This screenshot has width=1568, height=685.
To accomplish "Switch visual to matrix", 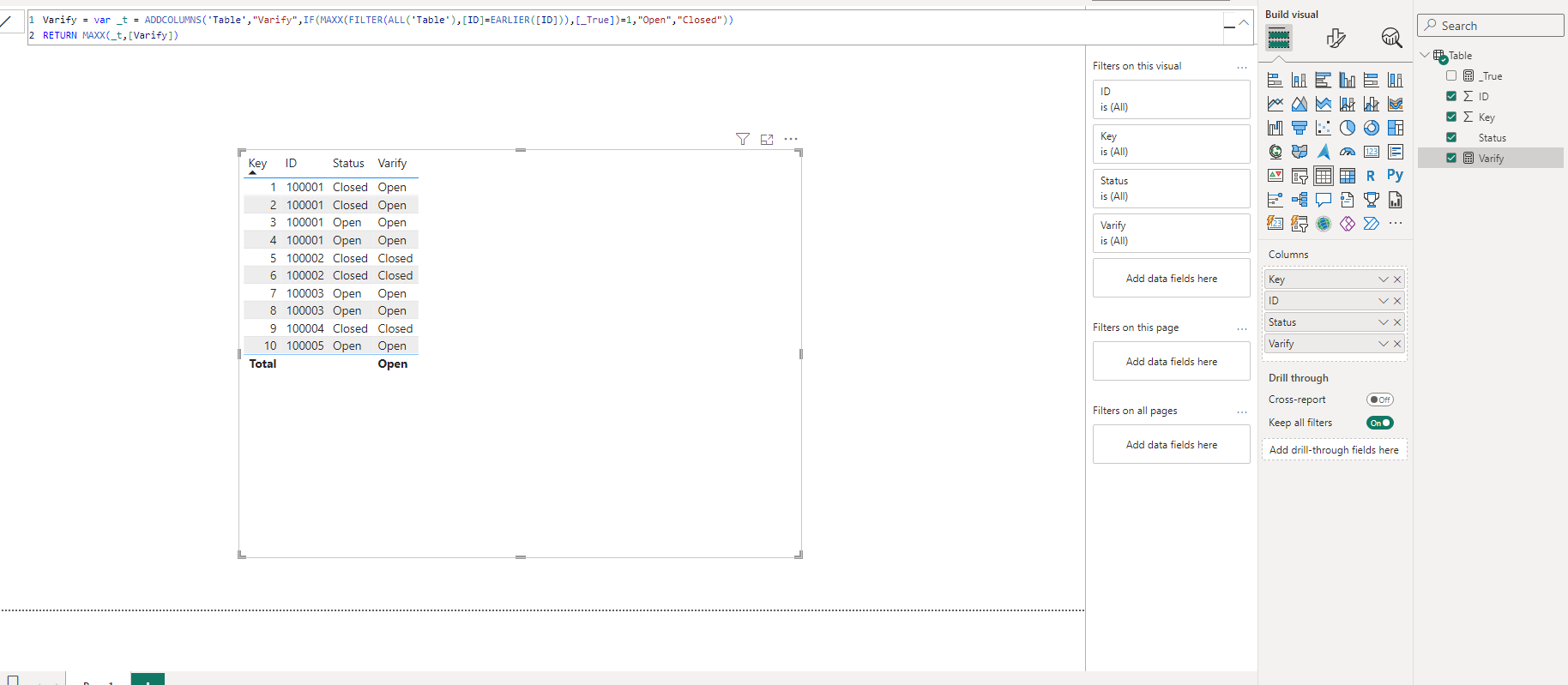I will point(1348,176).
